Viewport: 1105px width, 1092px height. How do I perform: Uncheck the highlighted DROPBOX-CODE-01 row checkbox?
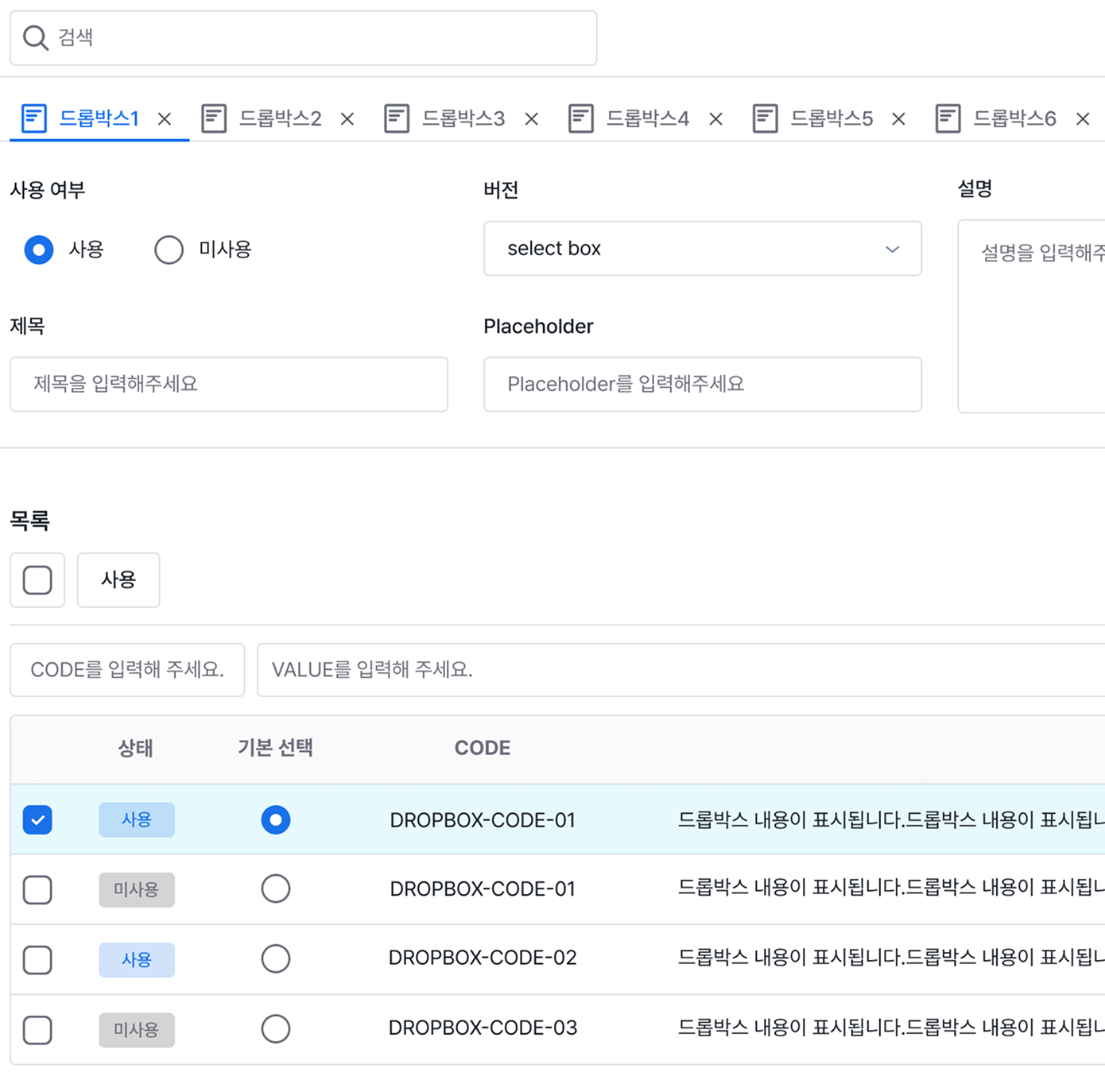pyautogui.click(x=37, y=820)
